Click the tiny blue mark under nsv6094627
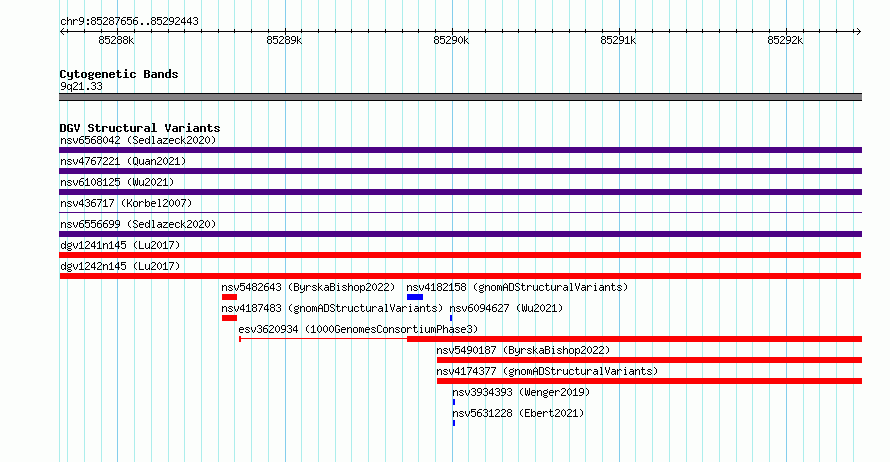The height and width of the screenshot is (462, 890). 451,318
